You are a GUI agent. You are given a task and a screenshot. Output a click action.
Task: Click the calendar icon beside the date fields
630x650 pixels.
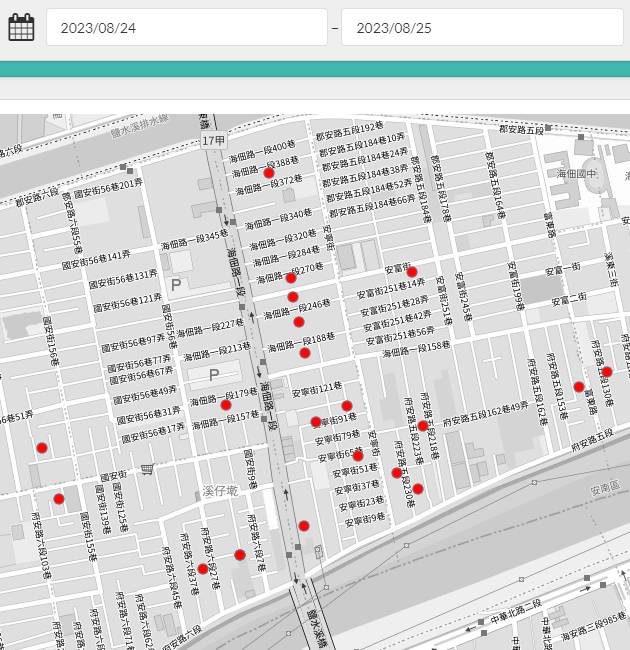(21, 27)
